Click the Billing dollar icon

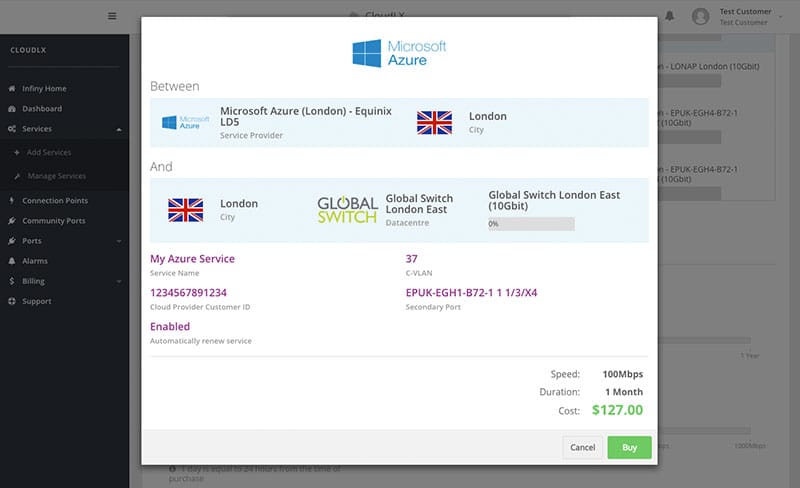tap(12, 281)
